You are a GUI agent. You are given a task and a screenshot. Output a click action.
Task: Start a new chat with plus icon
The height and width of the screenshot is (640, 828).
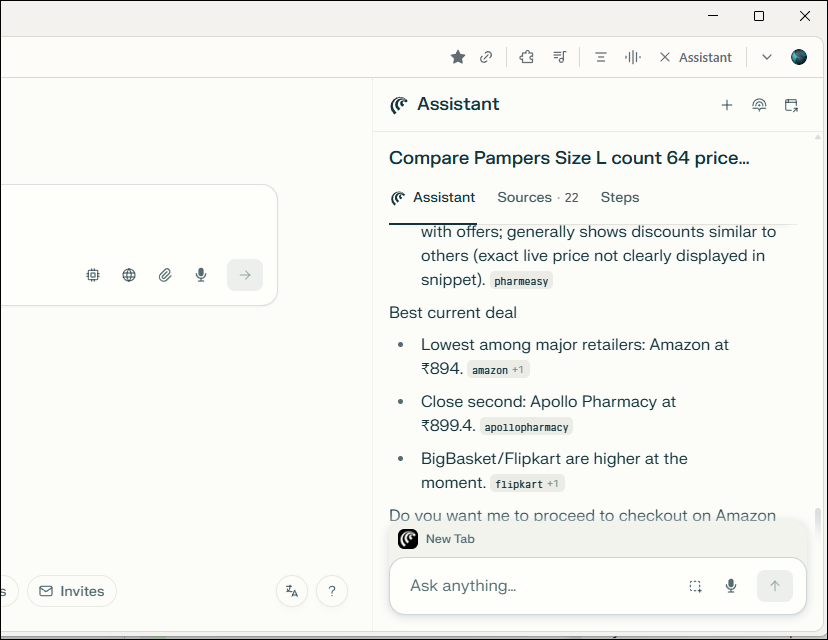coord(727,105)
